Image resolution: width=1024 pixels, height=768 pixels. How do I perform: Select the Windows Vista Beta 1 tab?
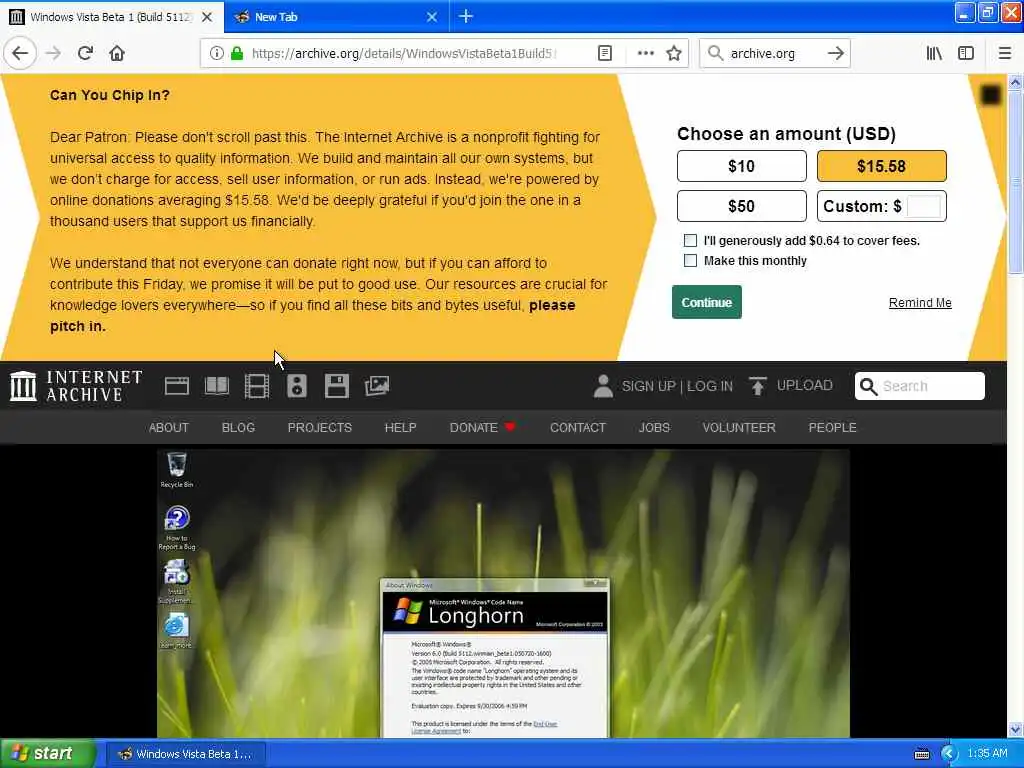click(x=112, y=17)
